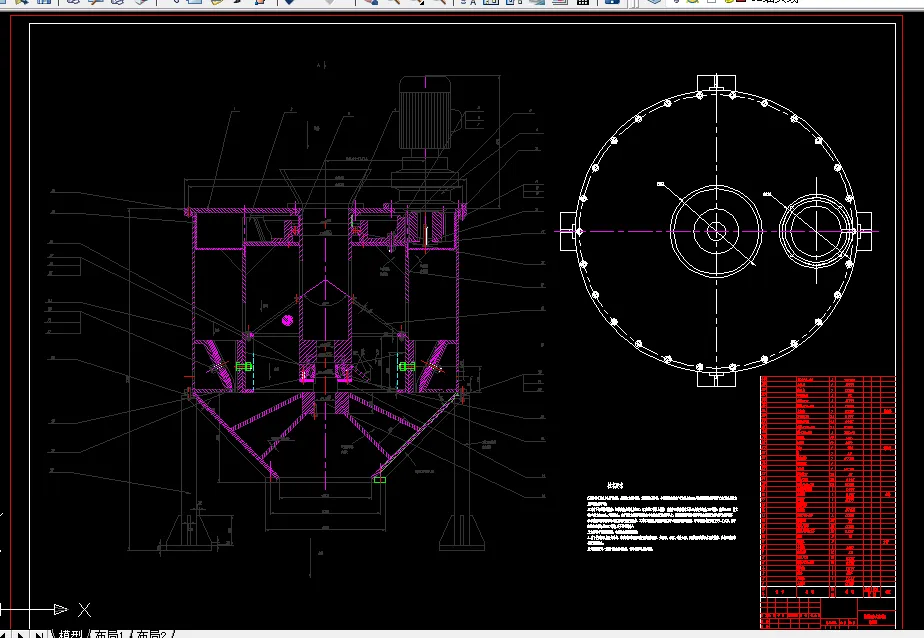Open the 布局2 layout tab
Viewport: 924px width, 638px height.
[x=151, y=634]
